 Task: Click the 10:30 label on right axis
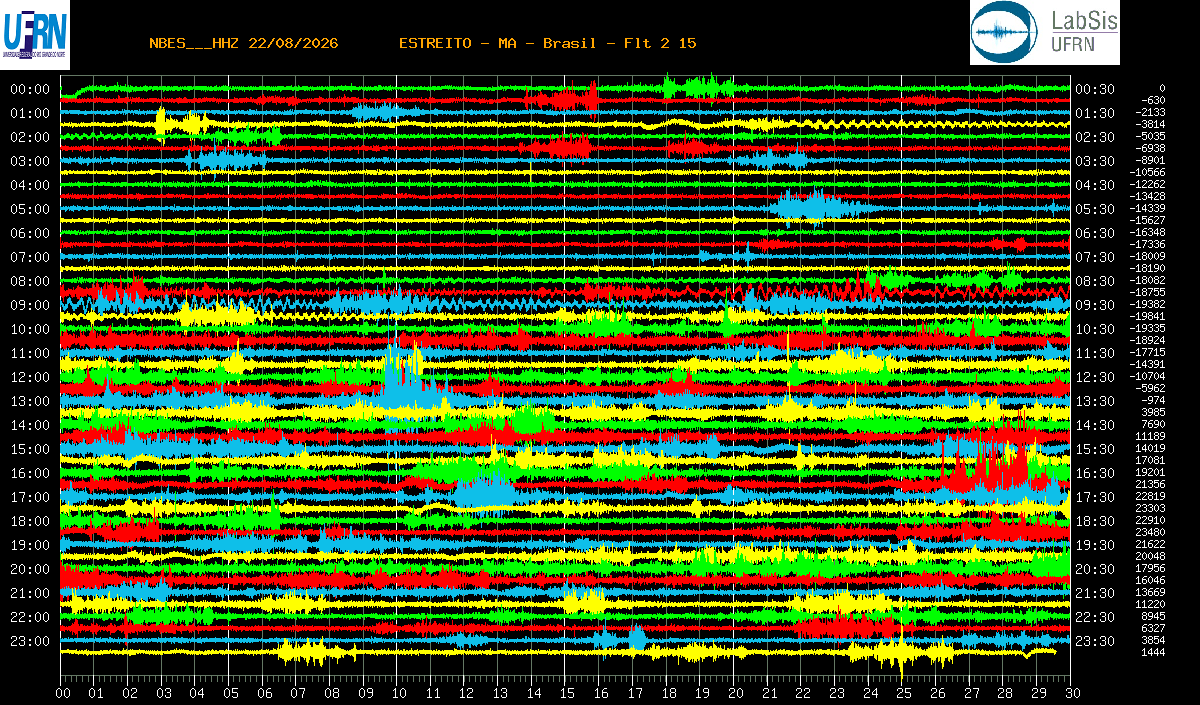(x=1095, y=329)
